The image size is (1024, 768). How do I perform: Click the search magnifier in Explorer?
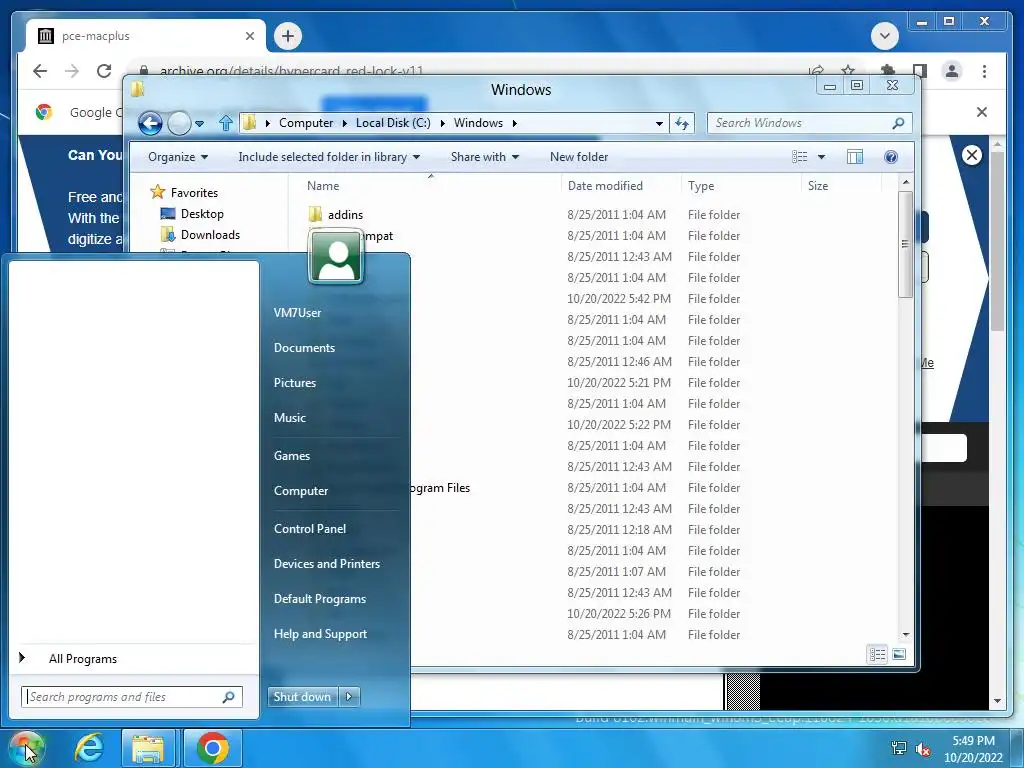click(x=899, y=123)
